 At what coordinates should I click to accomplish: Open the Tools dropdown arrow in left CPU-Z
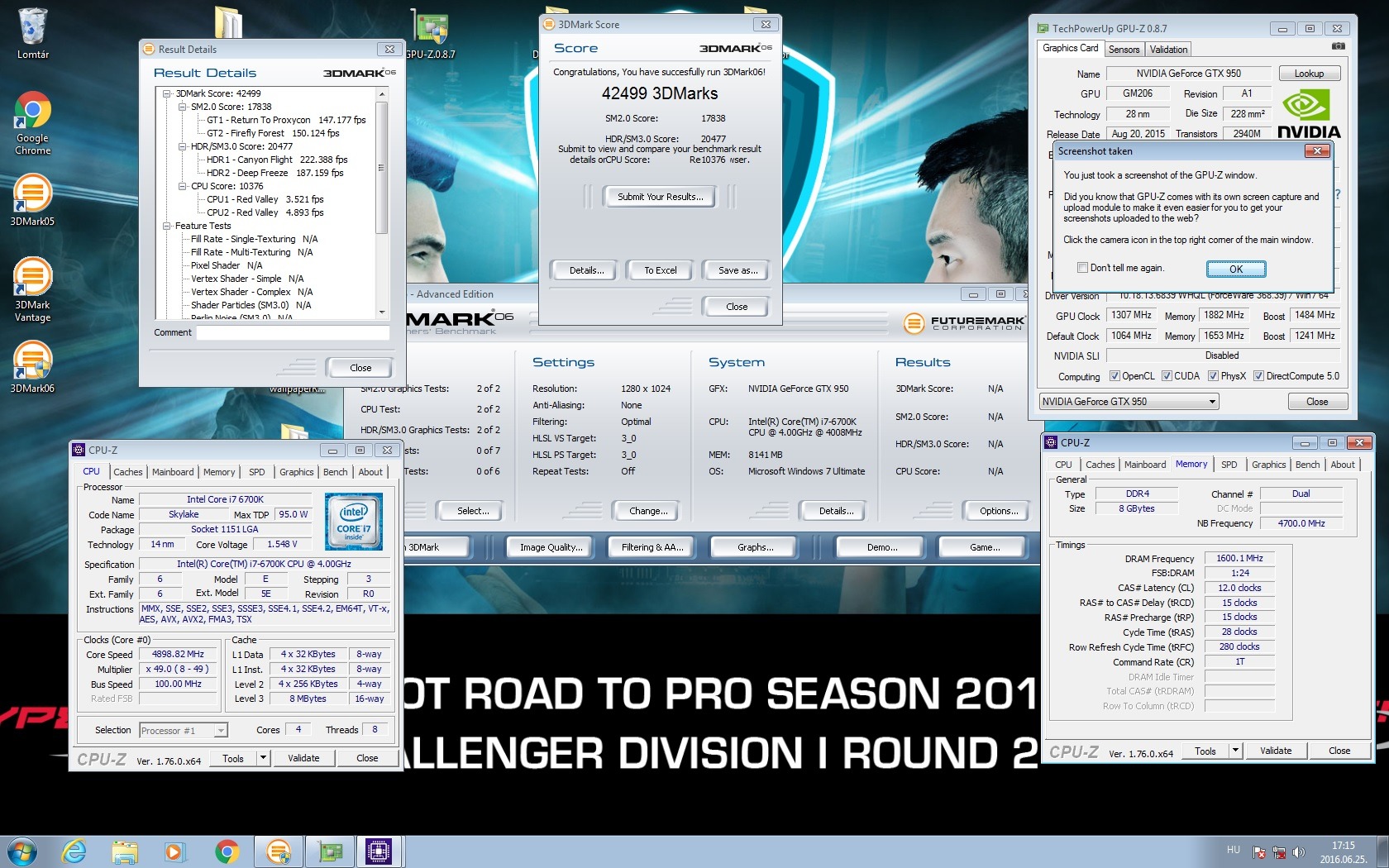pos(263,758)
